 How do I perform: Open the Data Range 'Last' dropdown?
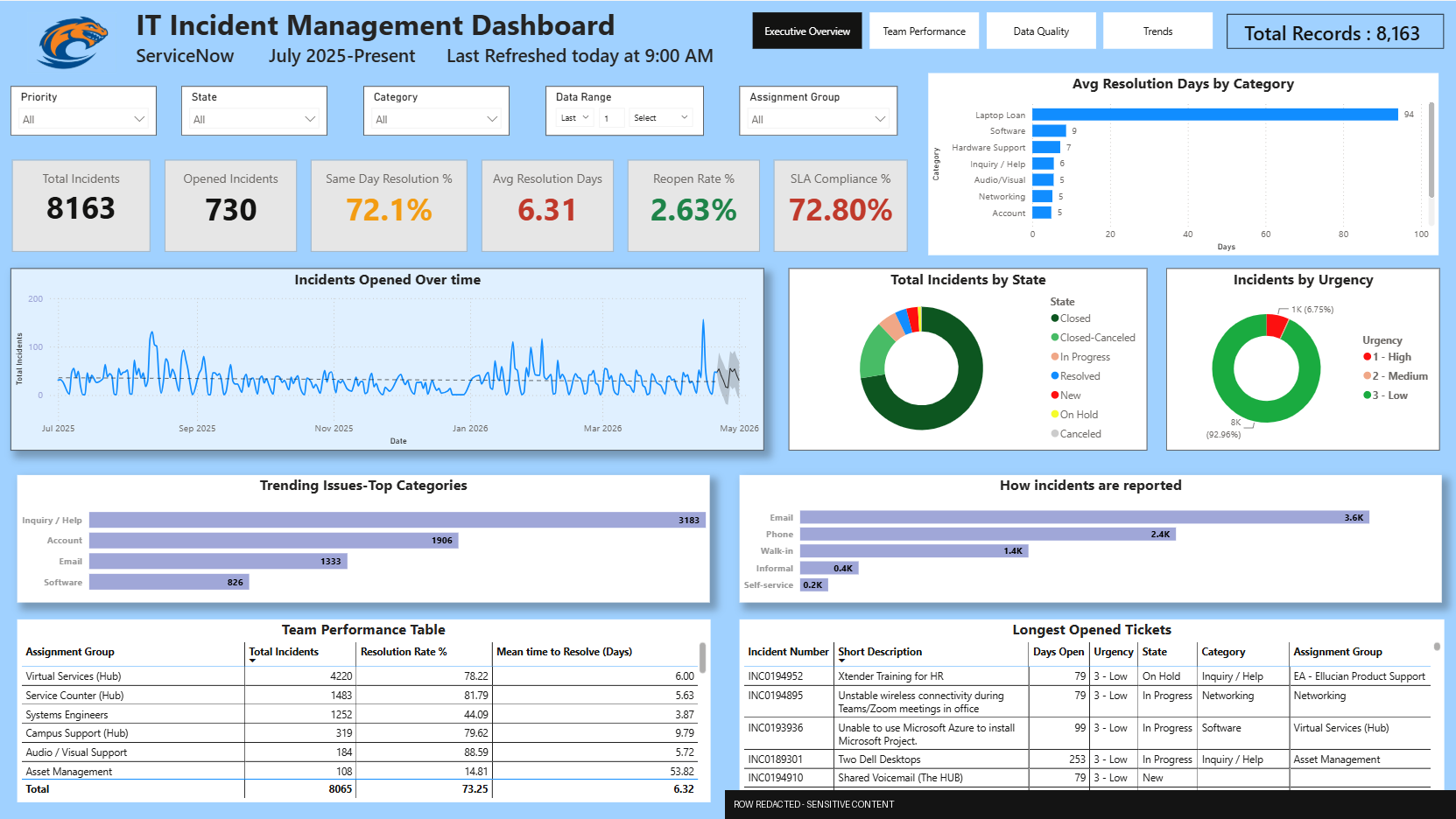574,118
